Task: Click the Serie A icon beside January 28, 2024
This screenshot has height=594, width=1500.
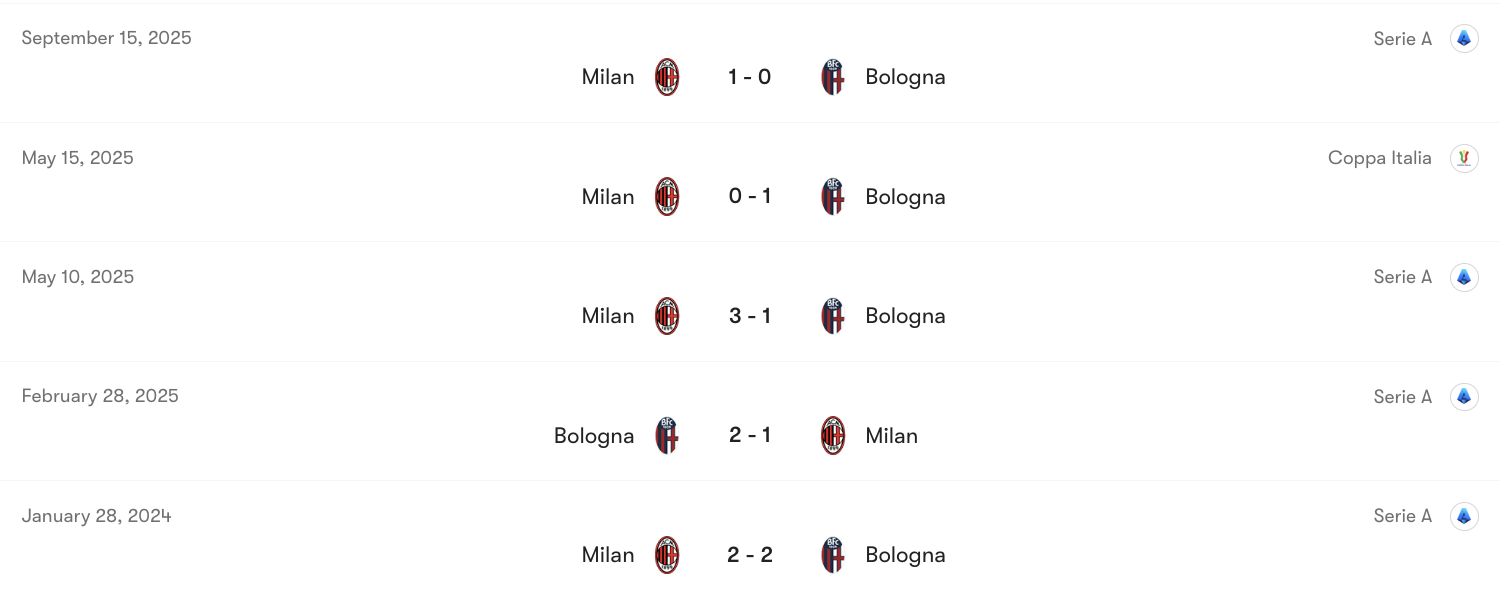Action: pos(1463,515)
